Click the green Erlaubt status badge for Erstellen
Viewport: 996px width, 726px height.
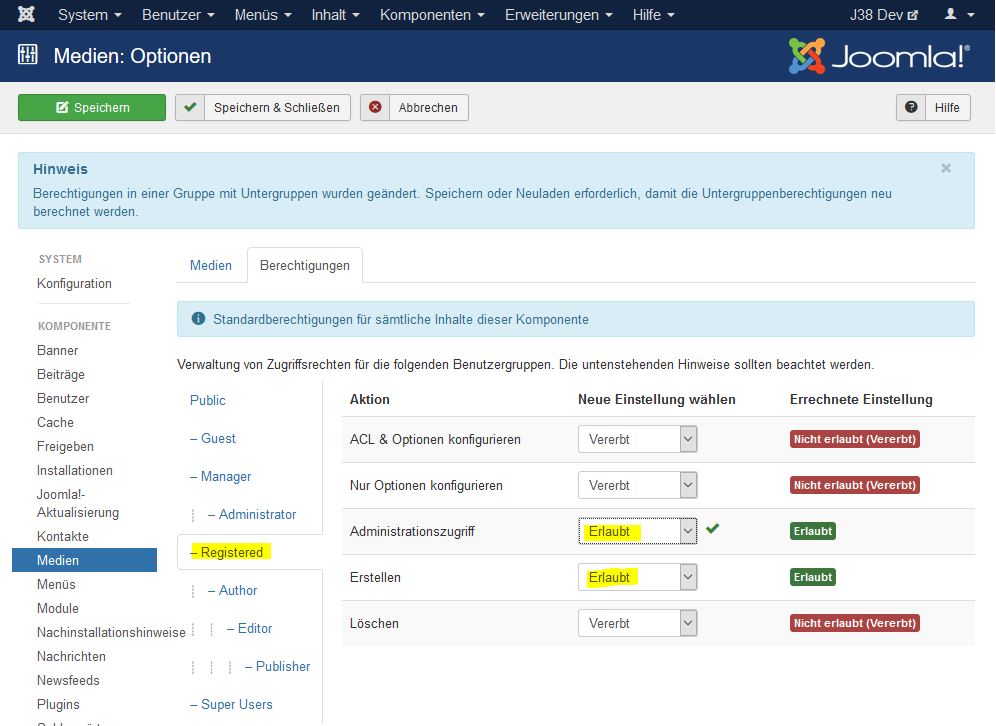coord(812,577)
